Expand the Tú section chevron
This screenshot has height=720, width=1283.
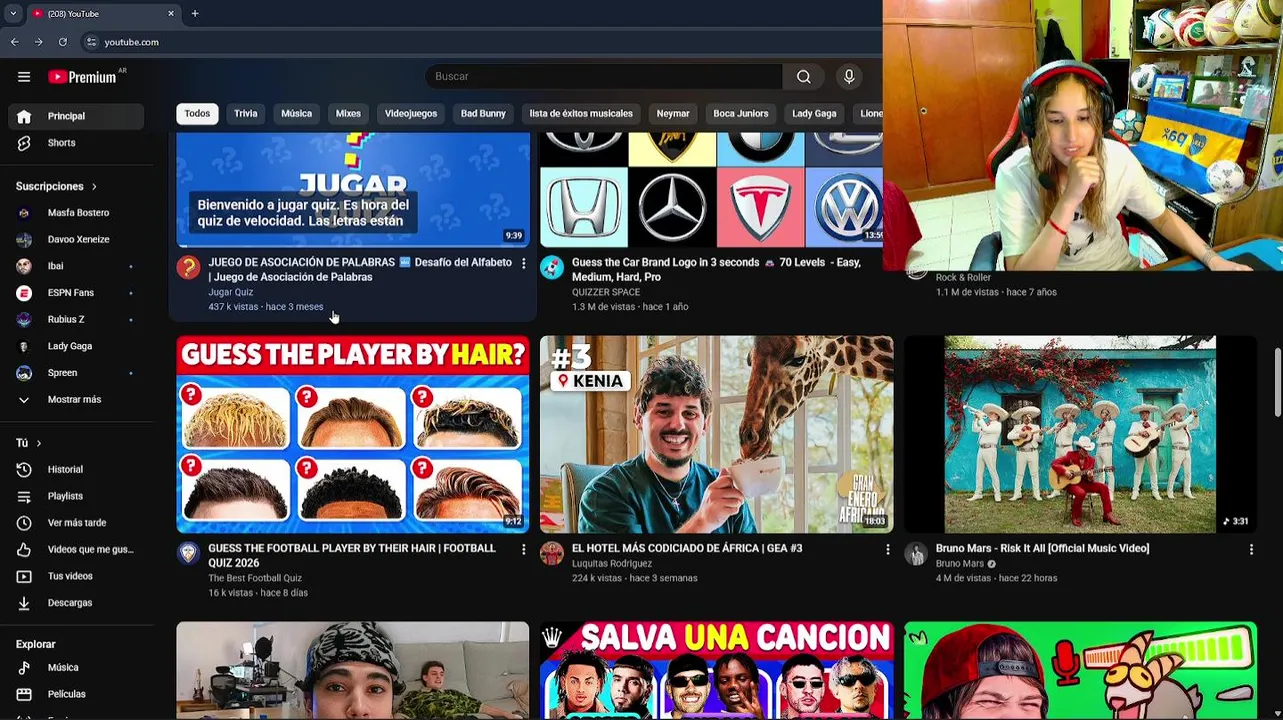pyautogui.click(x=39, y=443)
